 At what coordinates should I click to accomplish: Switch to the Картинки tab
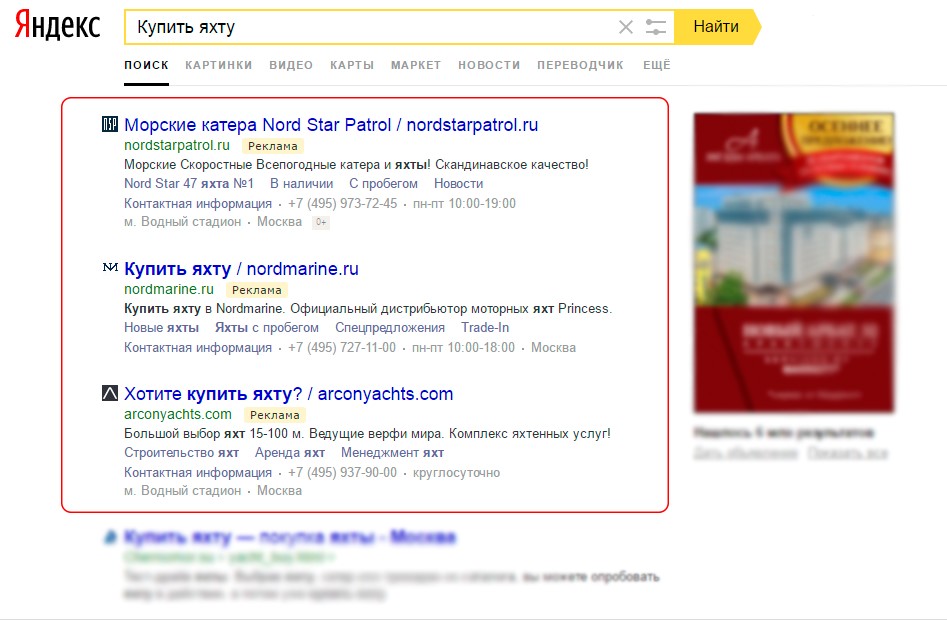tap(218, 65)
